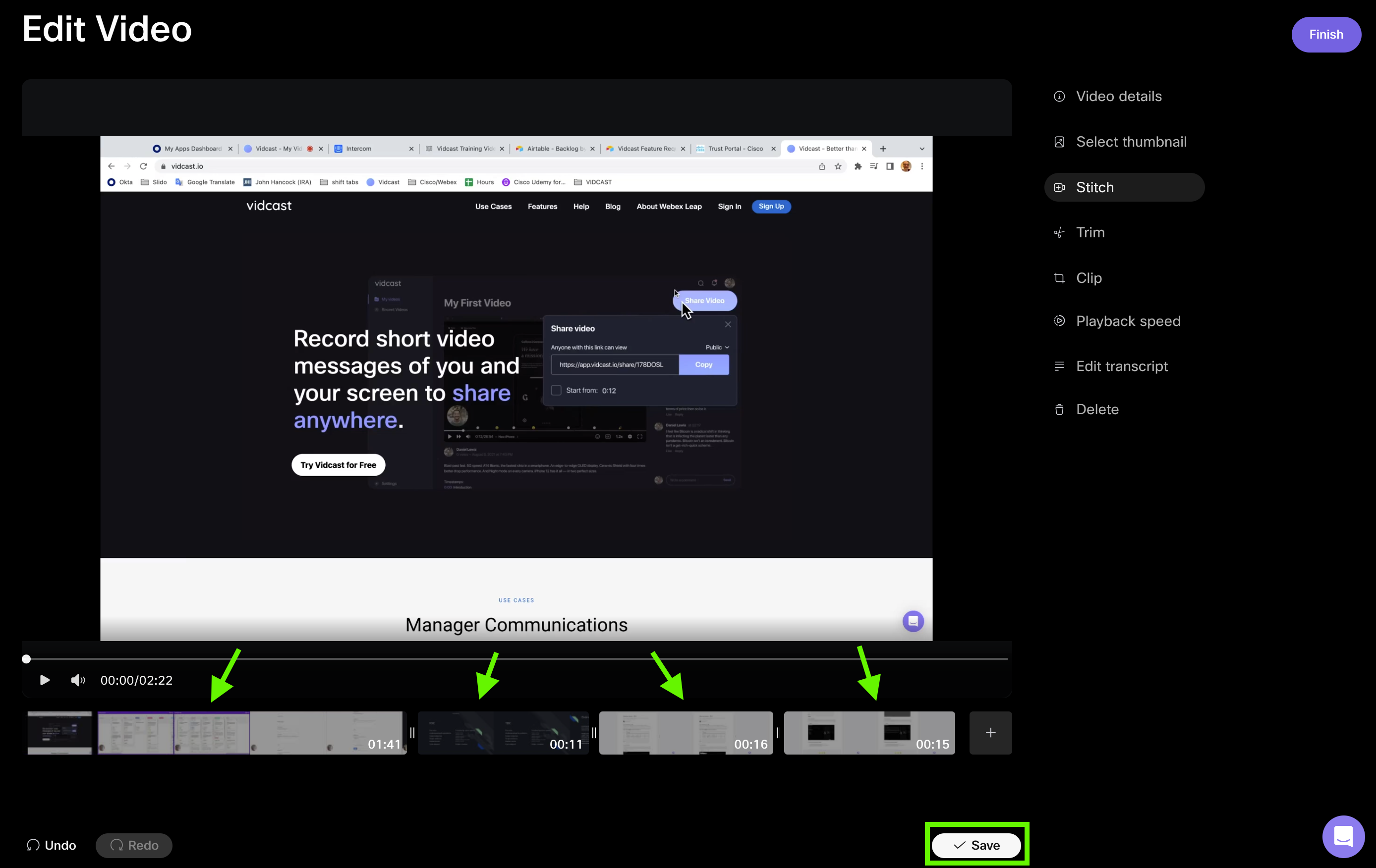The width and height of the screenshot is (1376, 868).
Task: Select the Stitch editing option
Action: point(1124,187)
